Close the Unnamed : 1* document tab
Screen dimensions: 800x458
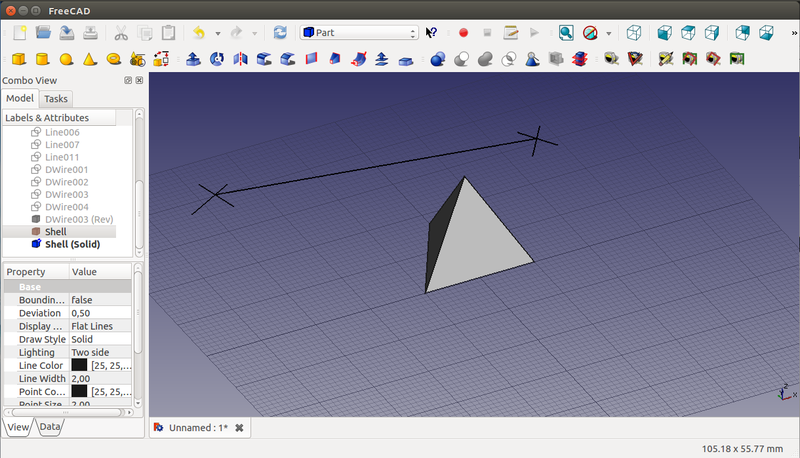tap(240, 428)
